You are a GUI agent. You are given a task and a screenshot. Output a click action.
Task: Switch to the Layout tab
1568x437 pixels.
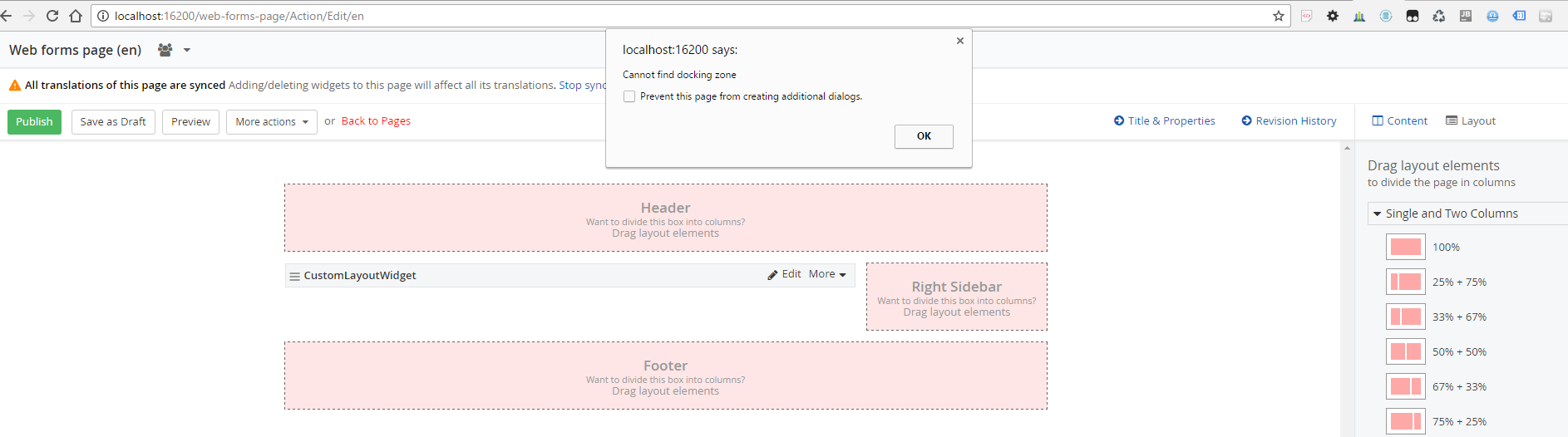click(x=1471, y=121)
